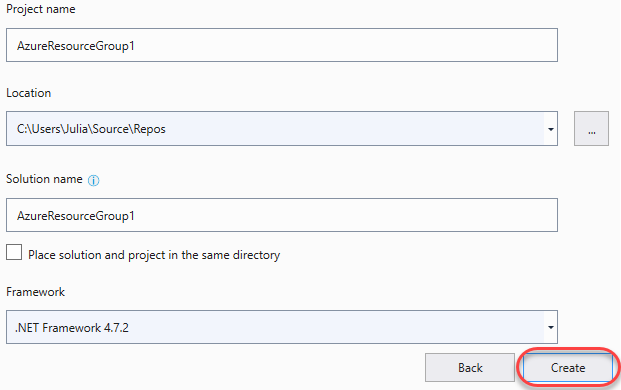
Task: Click the info icon beside Solution name
Action: 93,181
